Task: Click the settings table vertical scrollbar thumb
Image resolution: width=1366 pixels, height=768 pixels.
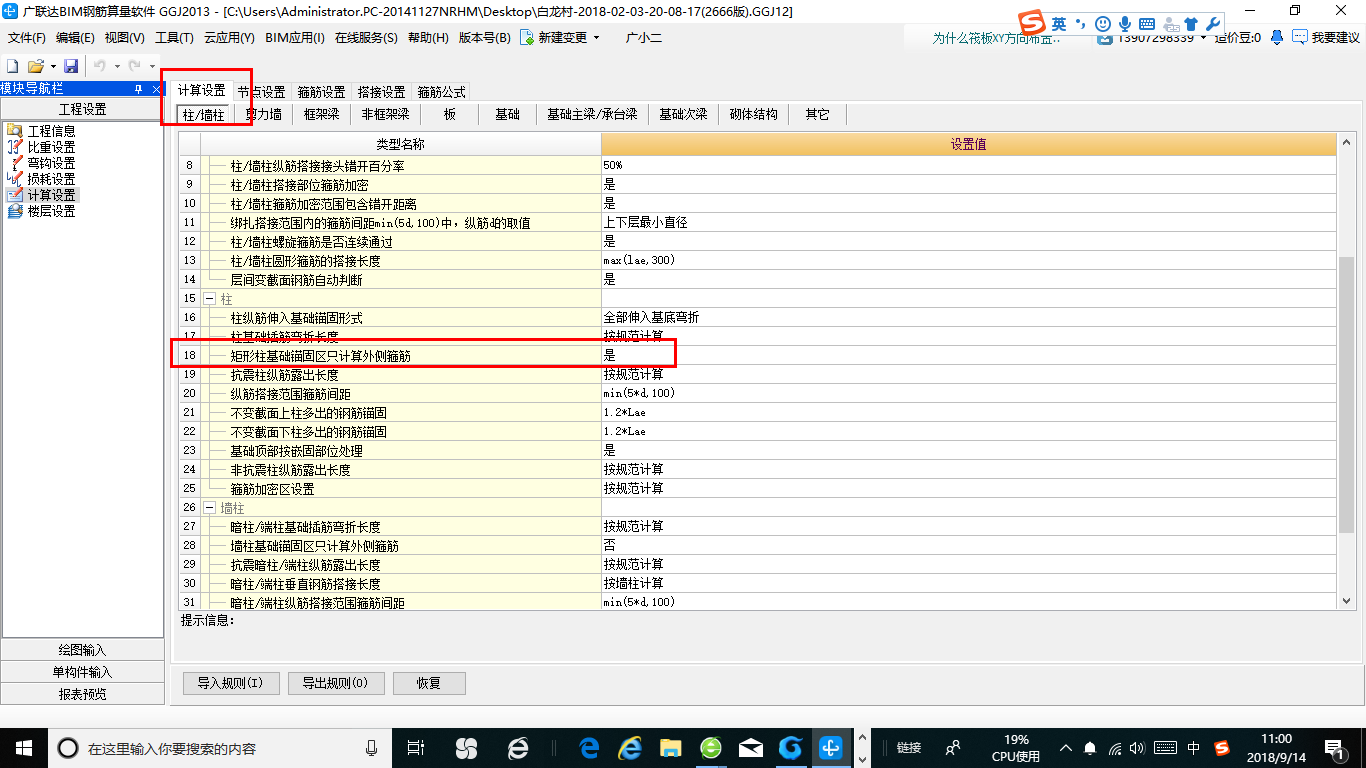Action: pyautogui.click(x=1347, y=394)
